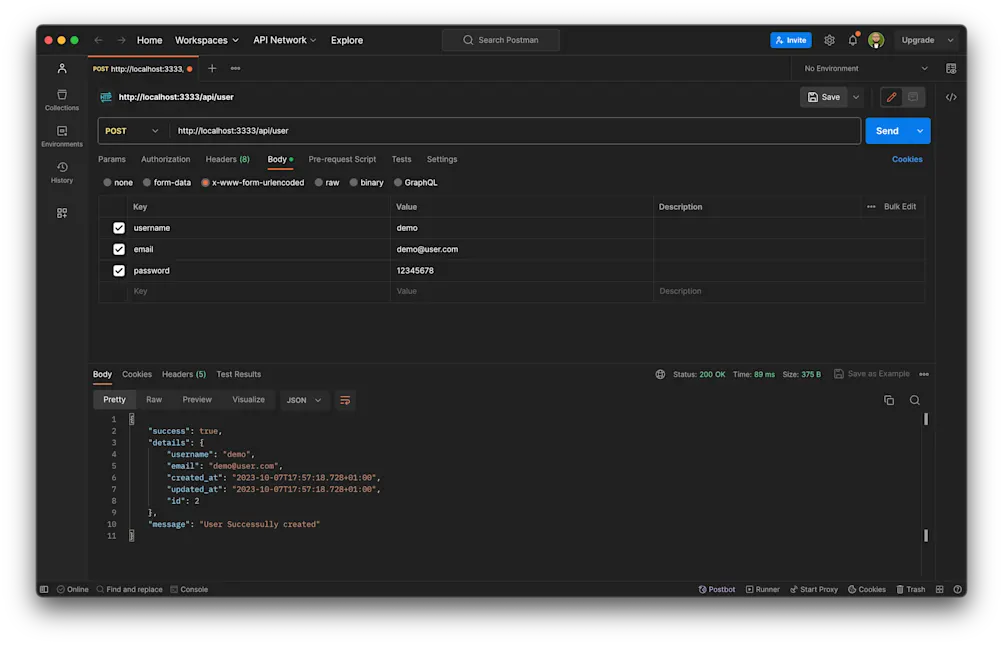Switch to the Pretty response view
This screenshot has height=645, width=1003.
(x=113, y=399)
